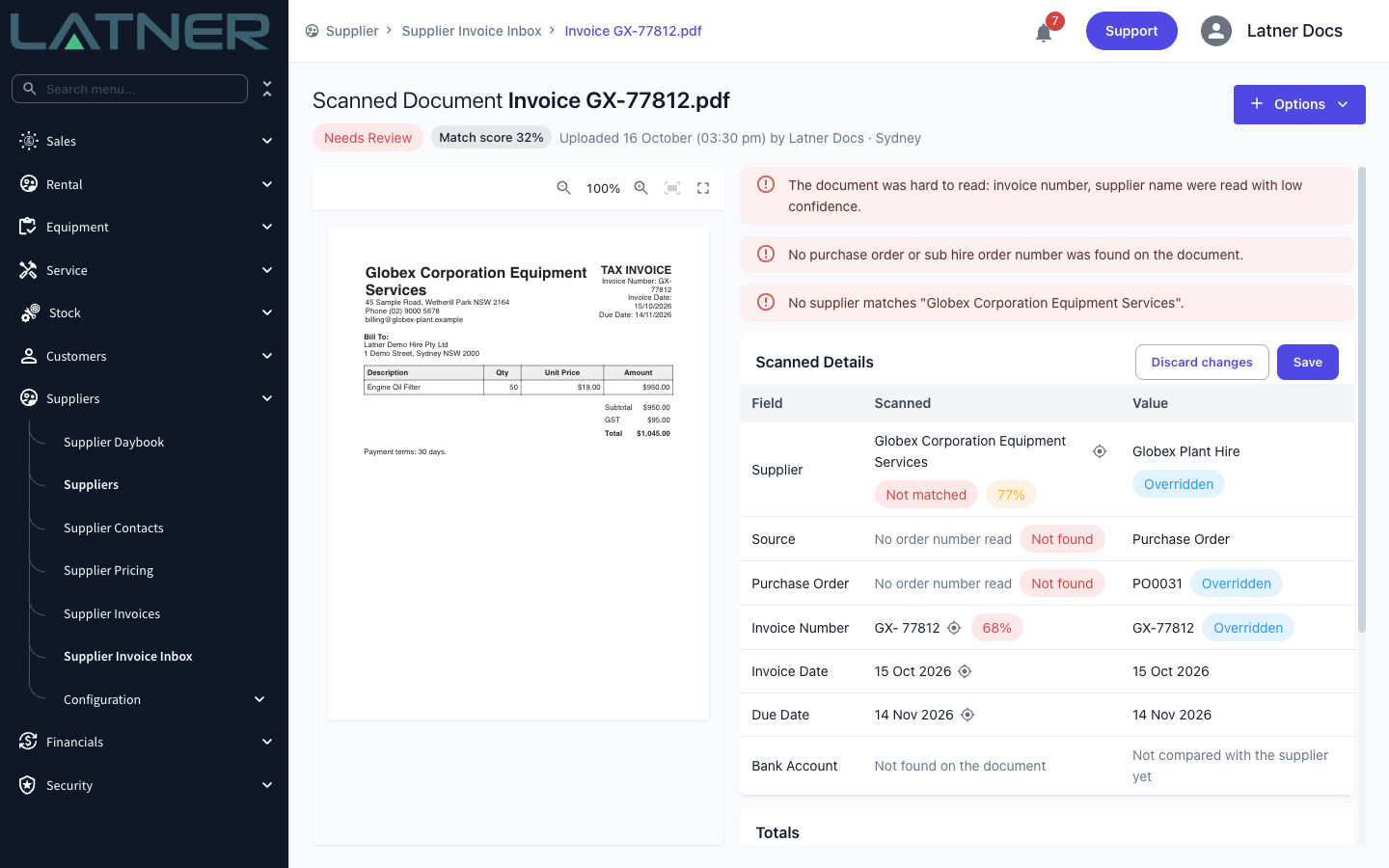Click the Security shield icon
This screenshot has width=1389, height=868.
pyautogui.click(x=29, y=785)
